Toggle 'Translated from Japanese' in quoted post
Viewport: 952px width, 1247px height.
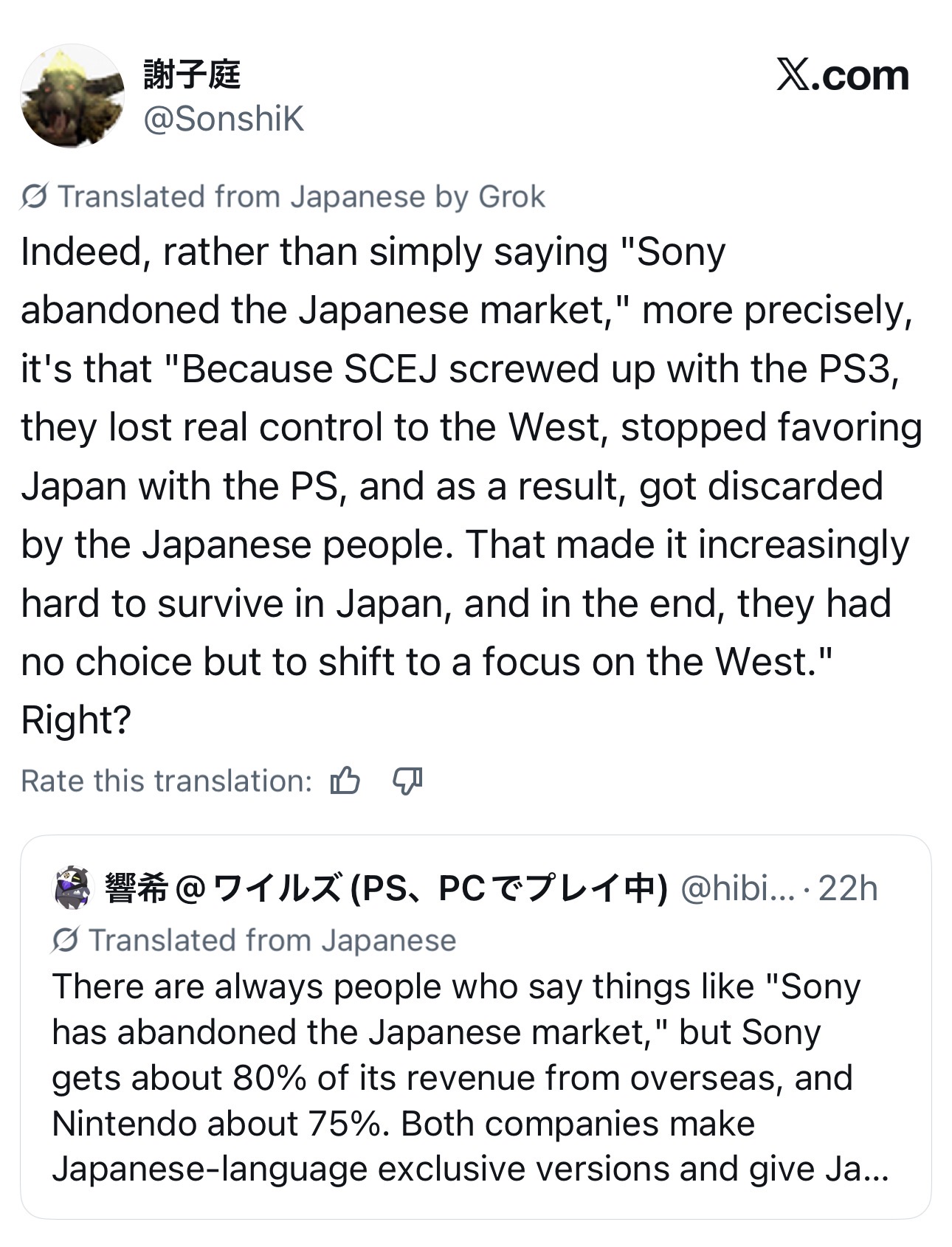[x=254, y=941]
